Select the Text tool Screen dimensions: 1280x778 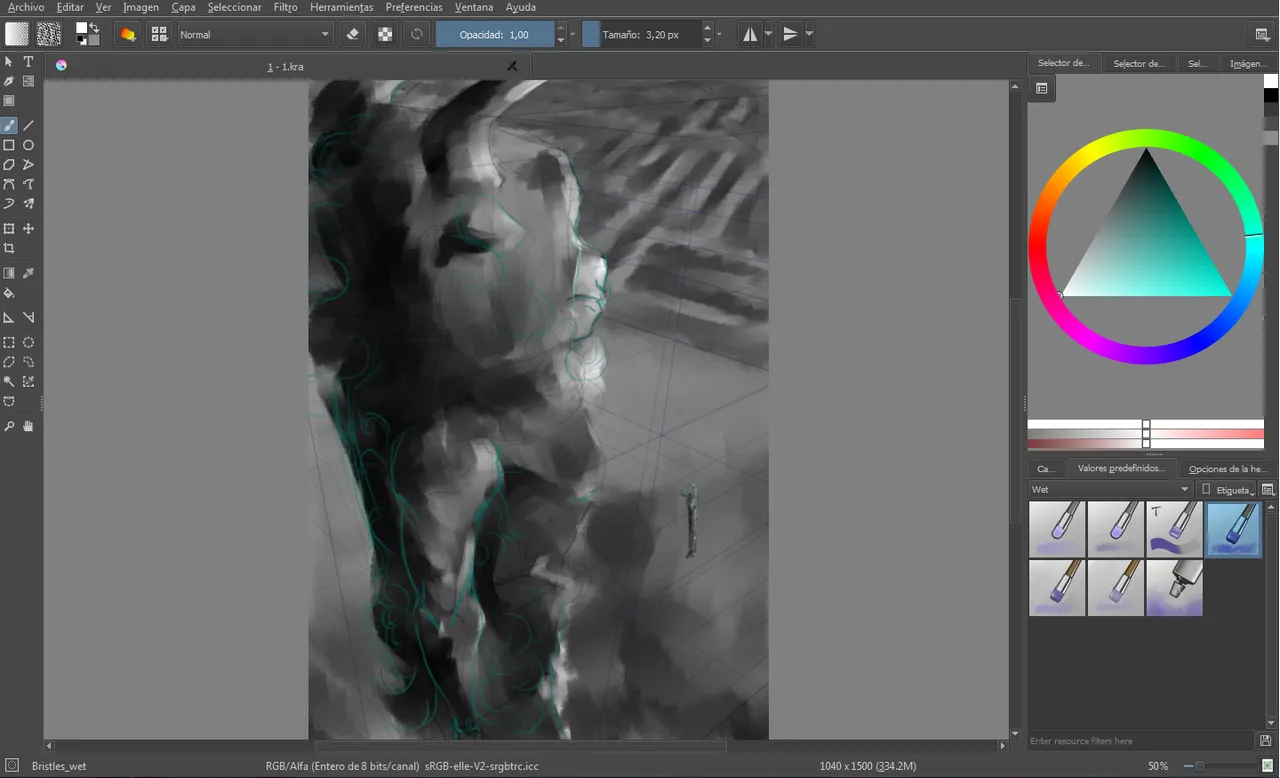pyautogui.click(x=28, y=62)
